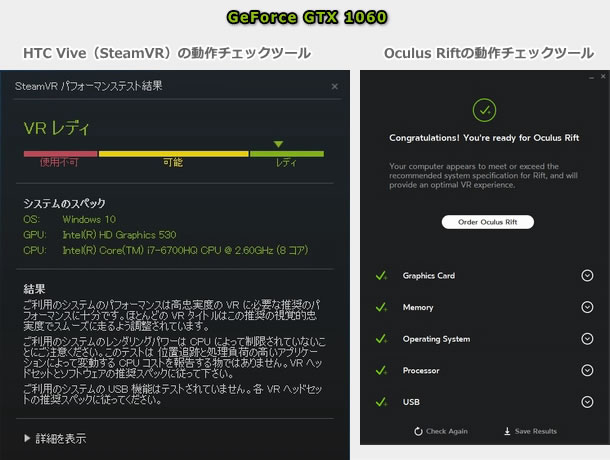Click the green checkmark beside Memory

pos(381,307)
